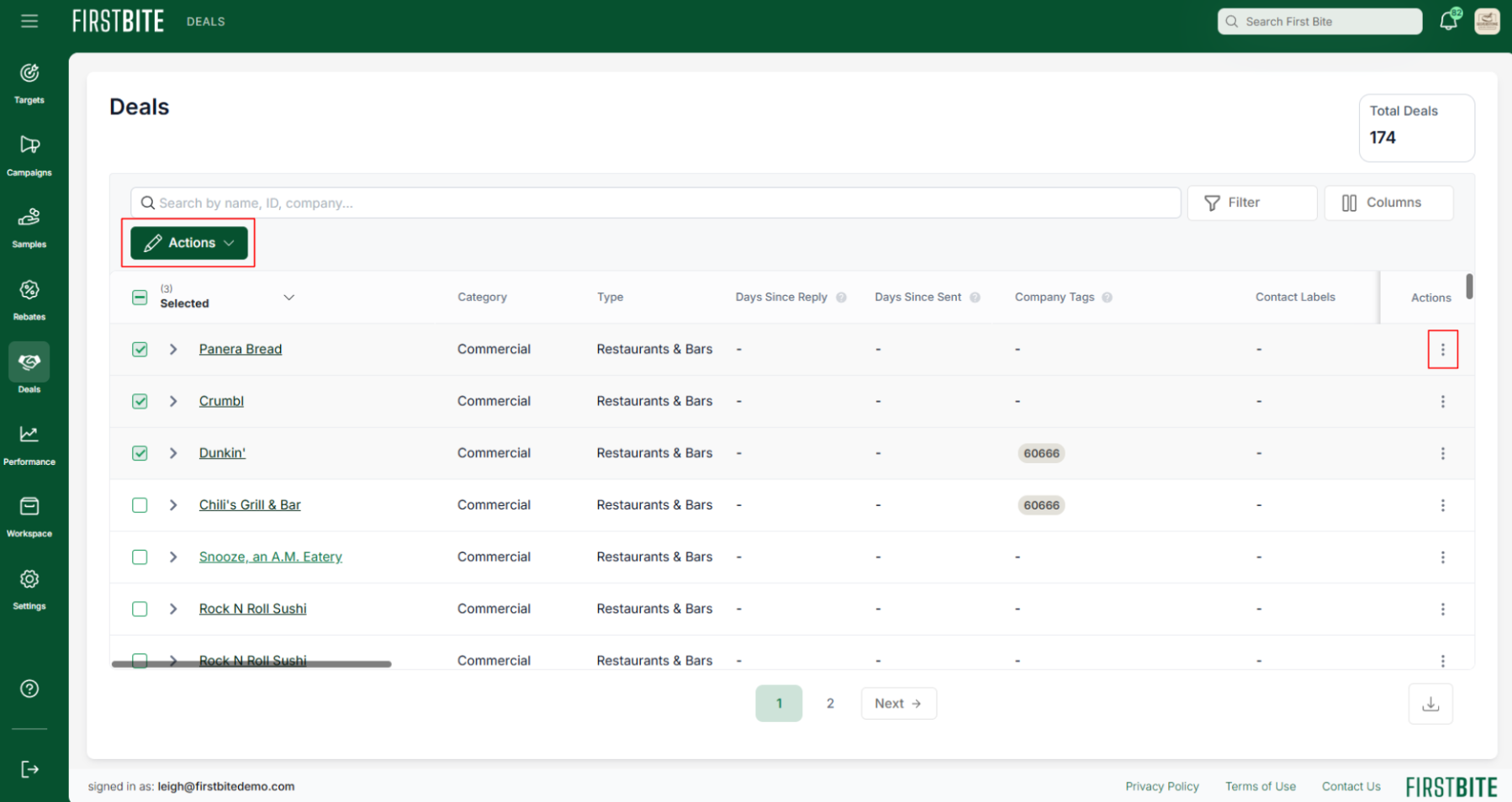Open the Panera Bread link
This screenshot has width=1512, height=802.
[x=241, y=349]
